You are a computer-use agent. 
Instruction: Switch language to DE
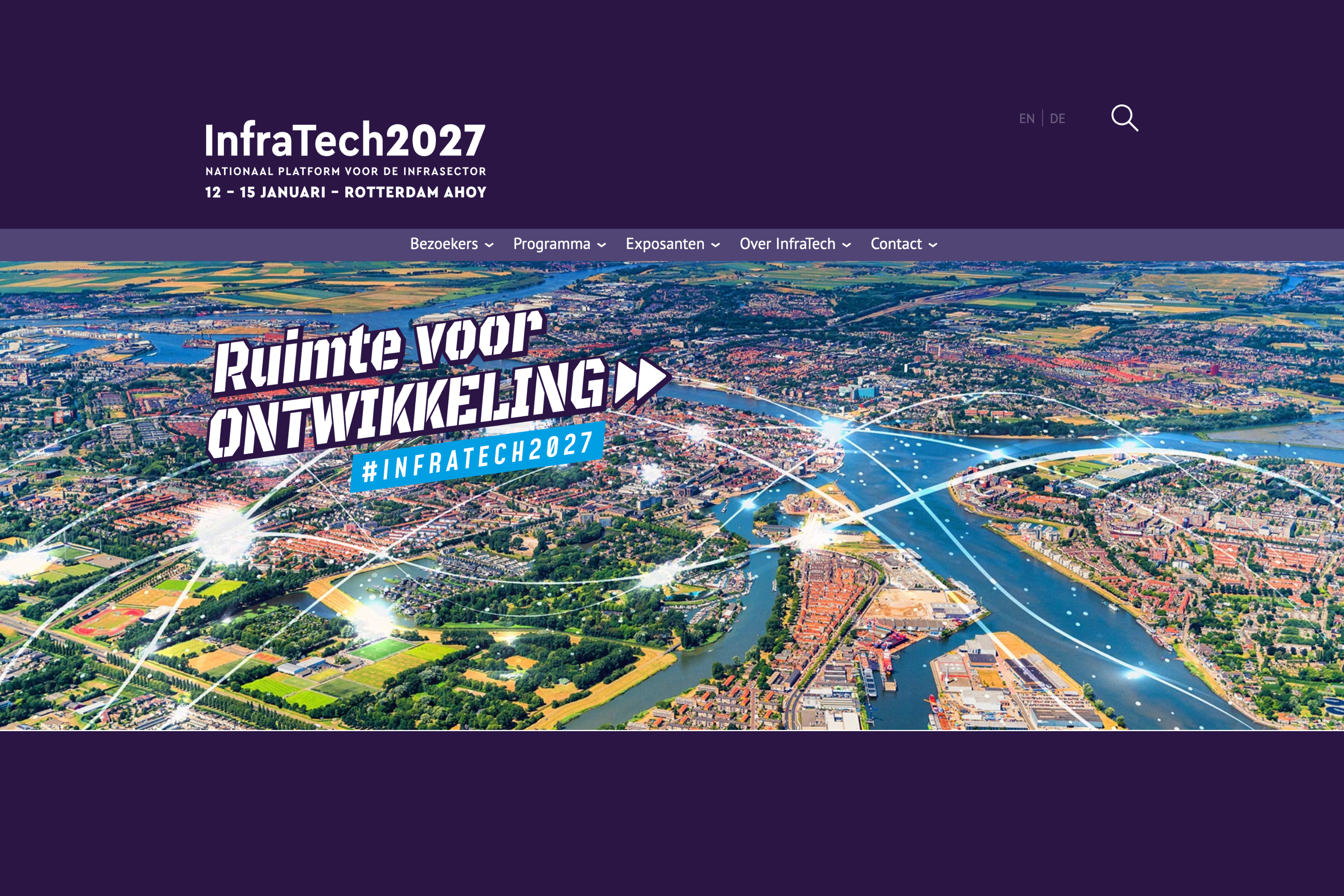pyautogui.click(x=1058, y=118)
